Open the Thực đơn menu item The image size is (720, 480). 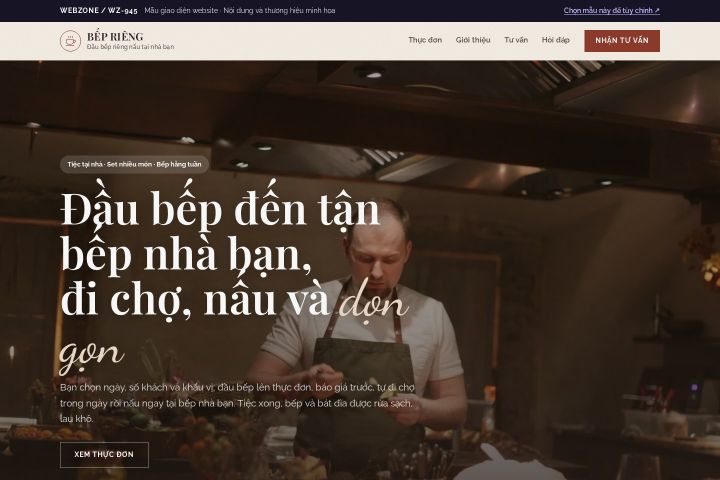(425, 40)
